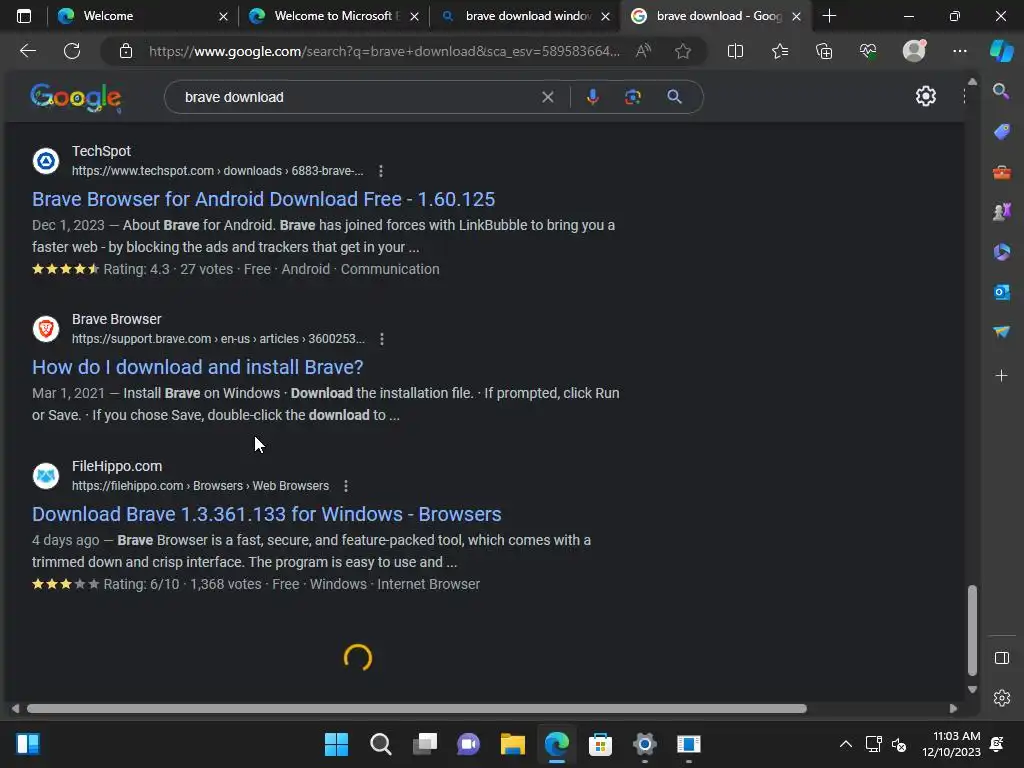The width and height of the screenshot is (1024, 768).
Task: Go back to previous page
Action: 28,51
